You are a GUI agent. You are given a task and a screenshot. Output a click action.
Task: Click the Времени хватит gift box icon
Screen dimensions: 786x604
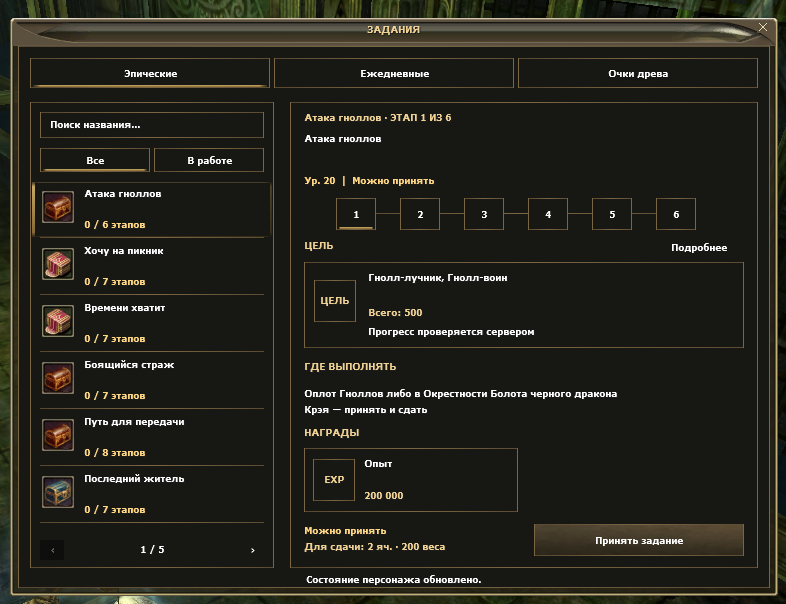pyautogui.click(x=58, y=321)
